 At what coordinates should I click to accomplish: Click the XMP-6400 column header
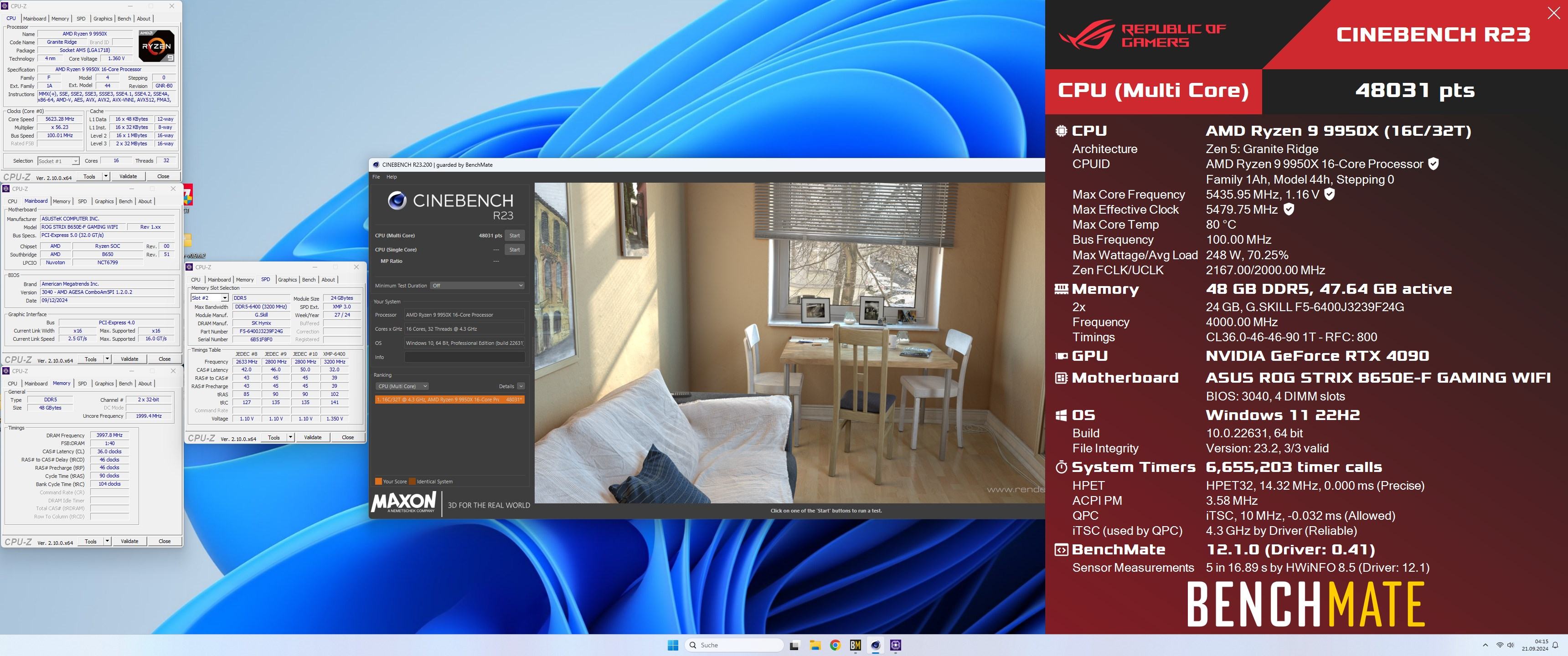coord(334,354)
